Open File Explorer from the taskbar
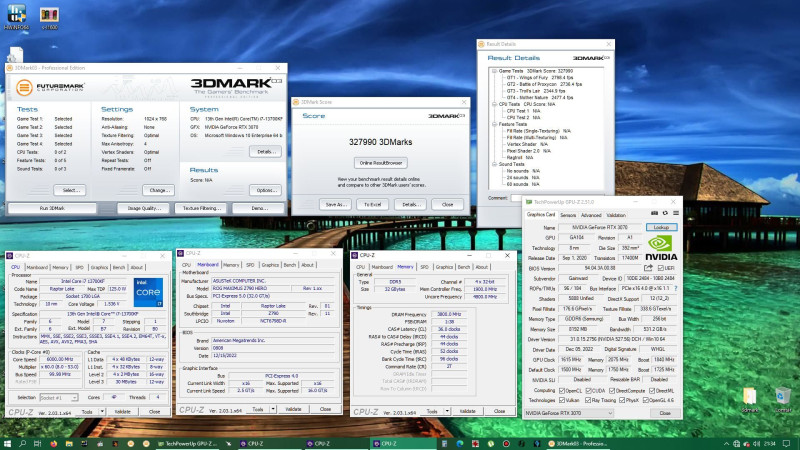 point(69,444)
